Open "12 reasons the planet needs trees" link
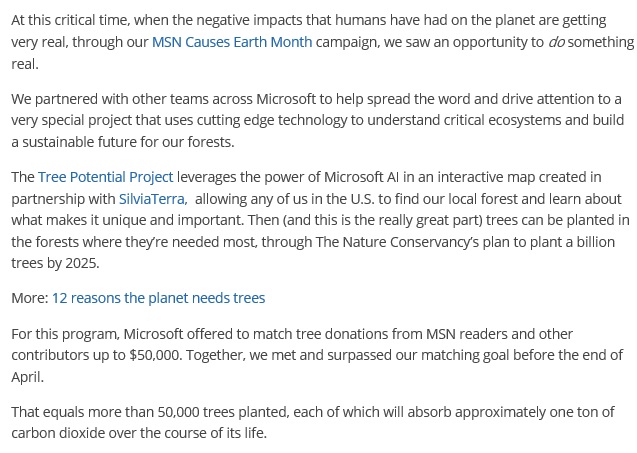The width and height of the screenshot is (637, 453). point(158,298)
